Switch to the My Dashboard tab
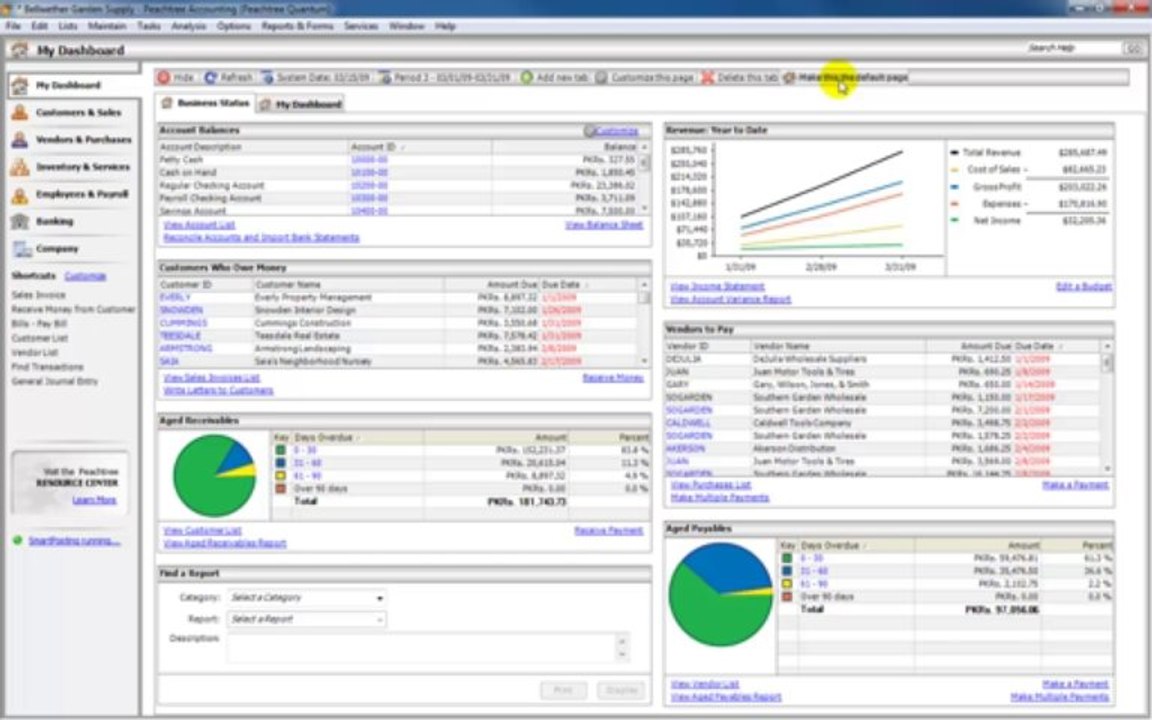Screen dimensions: 1152x720 [x=301, y=104]
